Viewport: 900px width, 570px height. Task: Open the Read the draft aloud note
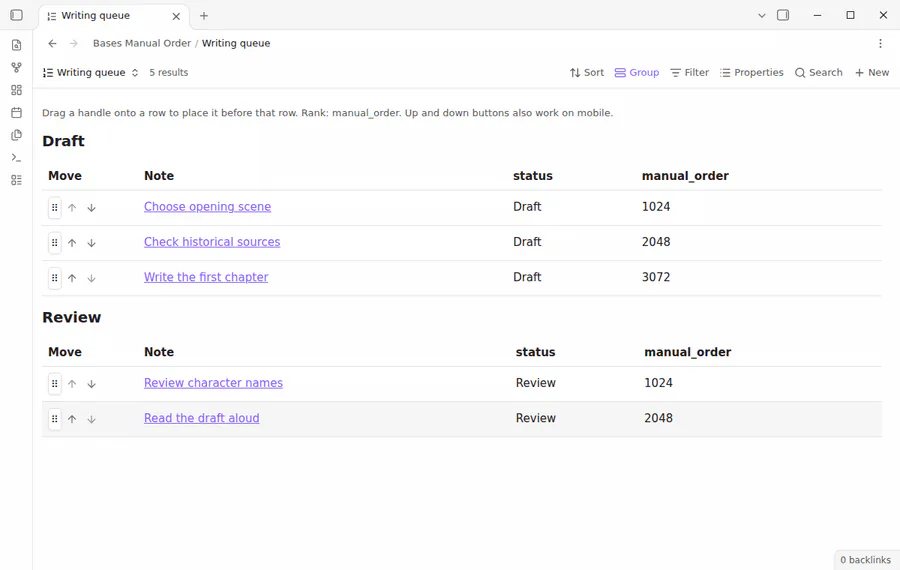(x=201, y=418)
